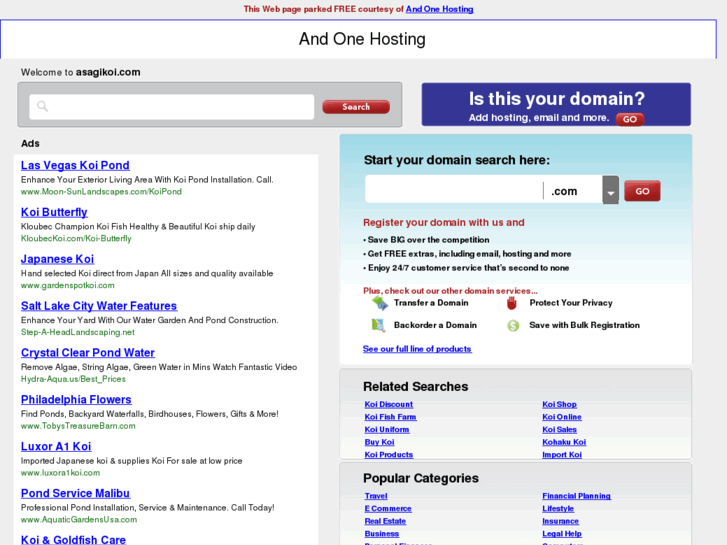Click Backorder a Domain text link
This screenshot has height=545, width=727.
[x=435, y=325]
